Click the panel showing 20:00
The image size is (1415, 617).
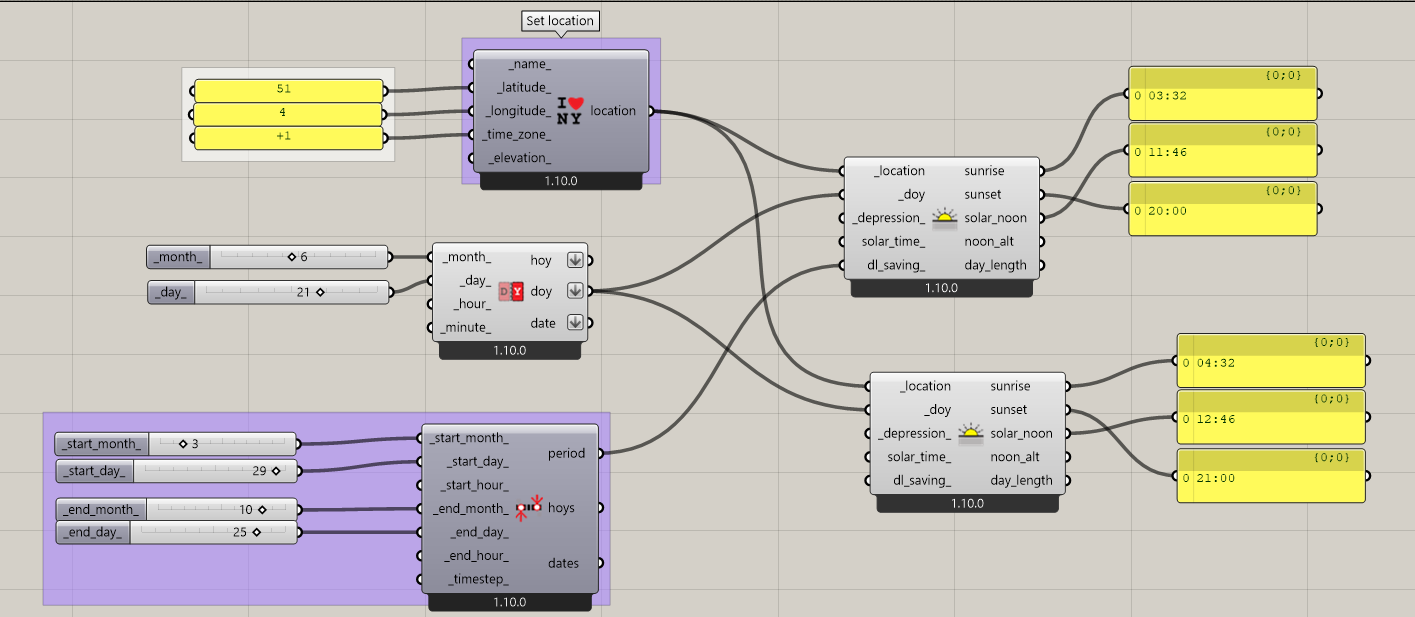click(1222, 210)
